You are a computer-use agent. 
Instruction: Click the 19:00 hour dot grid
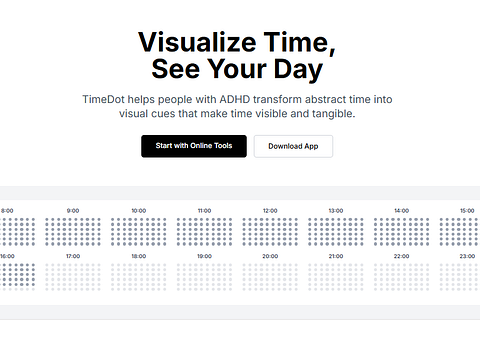click(x=204, y=277)
